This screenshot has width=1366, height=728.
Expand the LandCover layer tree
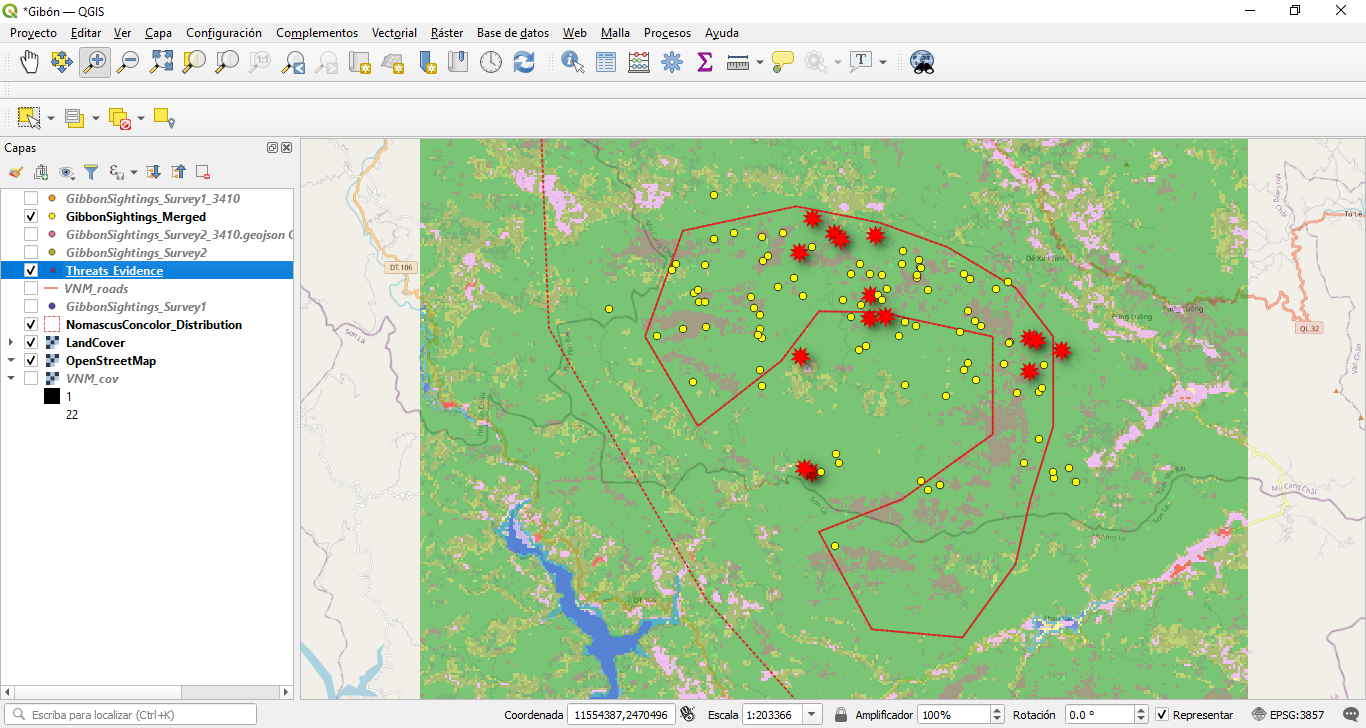pyautogui.click(x=11, y=343)
